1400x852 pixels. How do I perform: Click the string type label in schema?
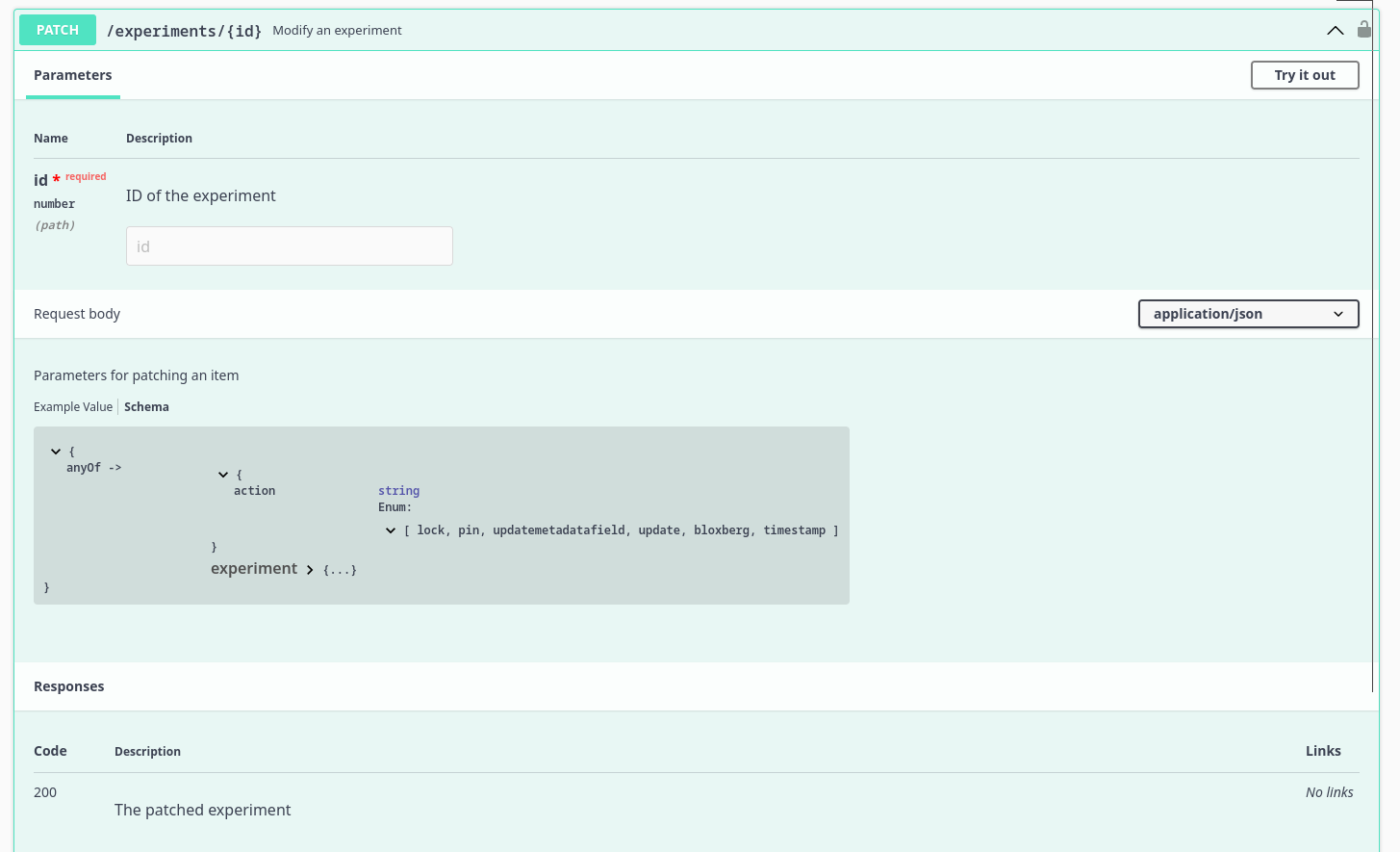click(398, 490)
